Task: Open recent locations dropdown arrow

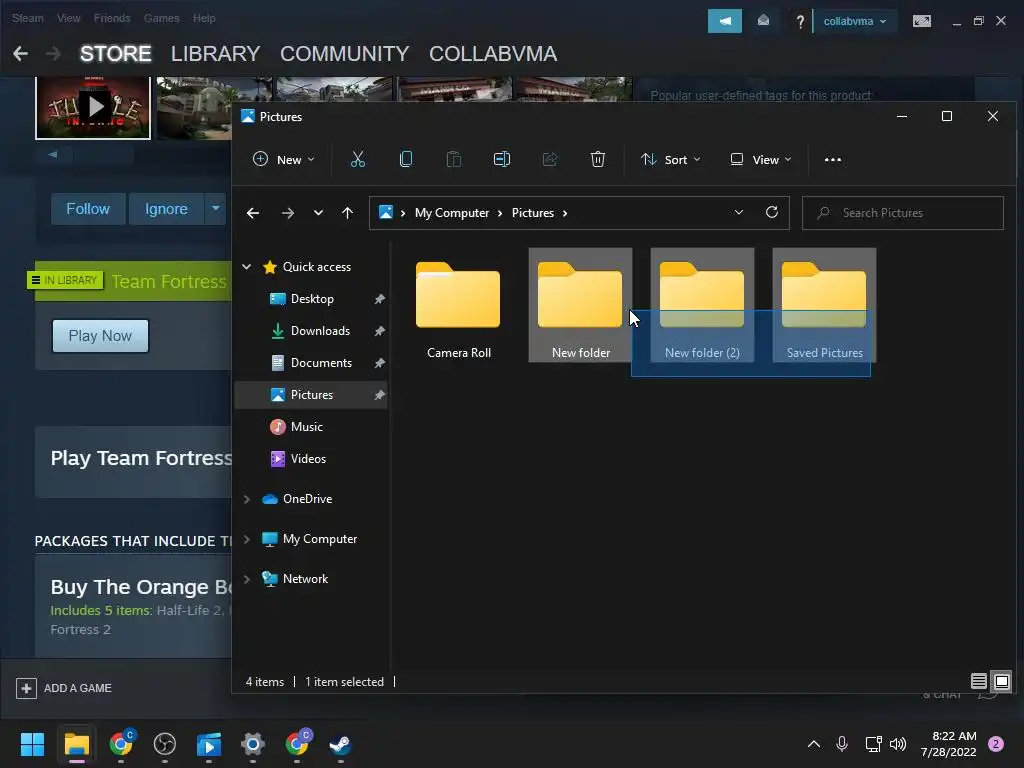Action: point(318,213)
